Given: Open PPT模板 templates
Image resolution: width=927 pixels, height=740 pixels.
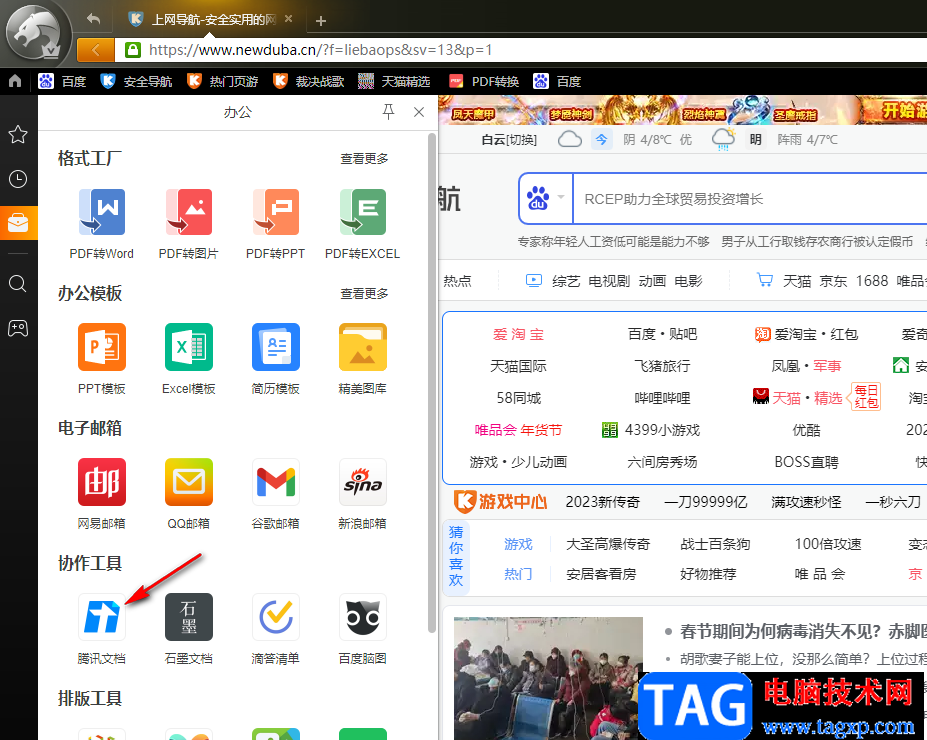Looking at the screenshot, I should pos(102,359).
